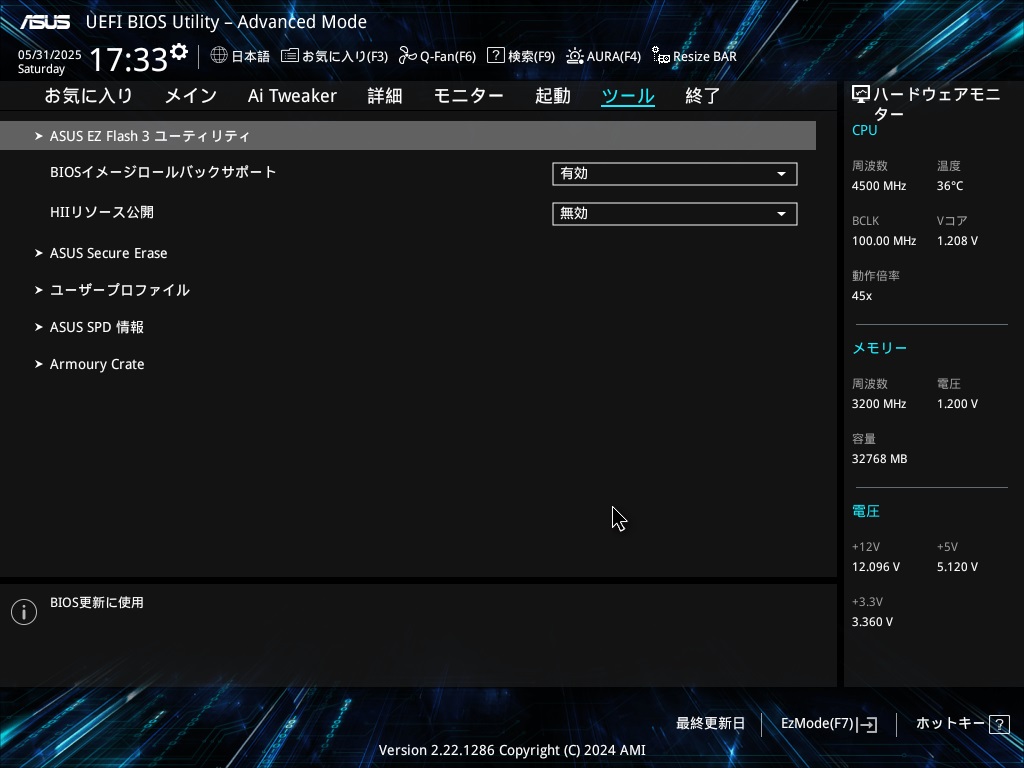Expand the ASUS Secure Erase arrow
The height and width of the screenshot is (768, 1024).
point(39,253)
